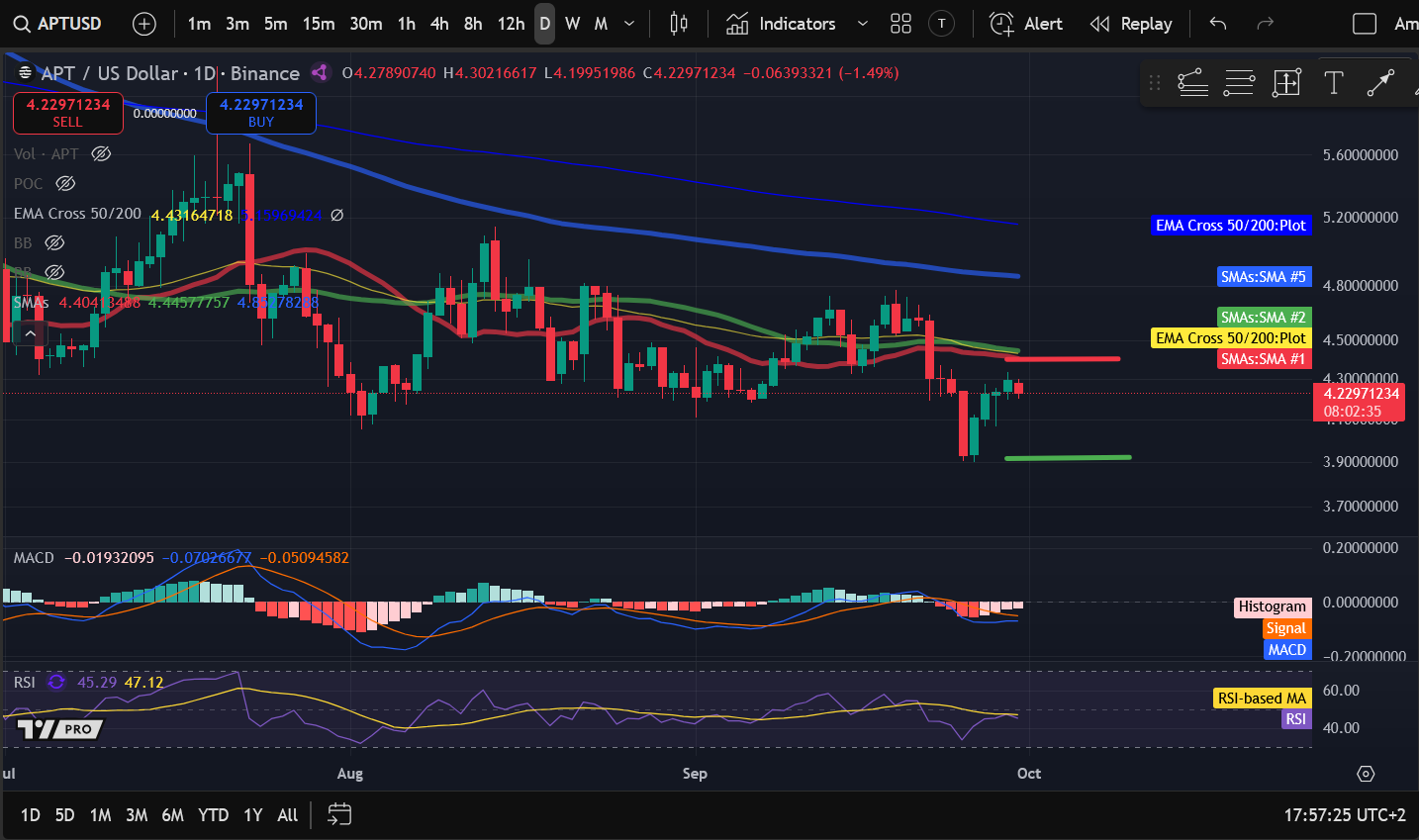Select the EMA Cross 50/200 legend title

pyautogui.click(x=77, y=214)
